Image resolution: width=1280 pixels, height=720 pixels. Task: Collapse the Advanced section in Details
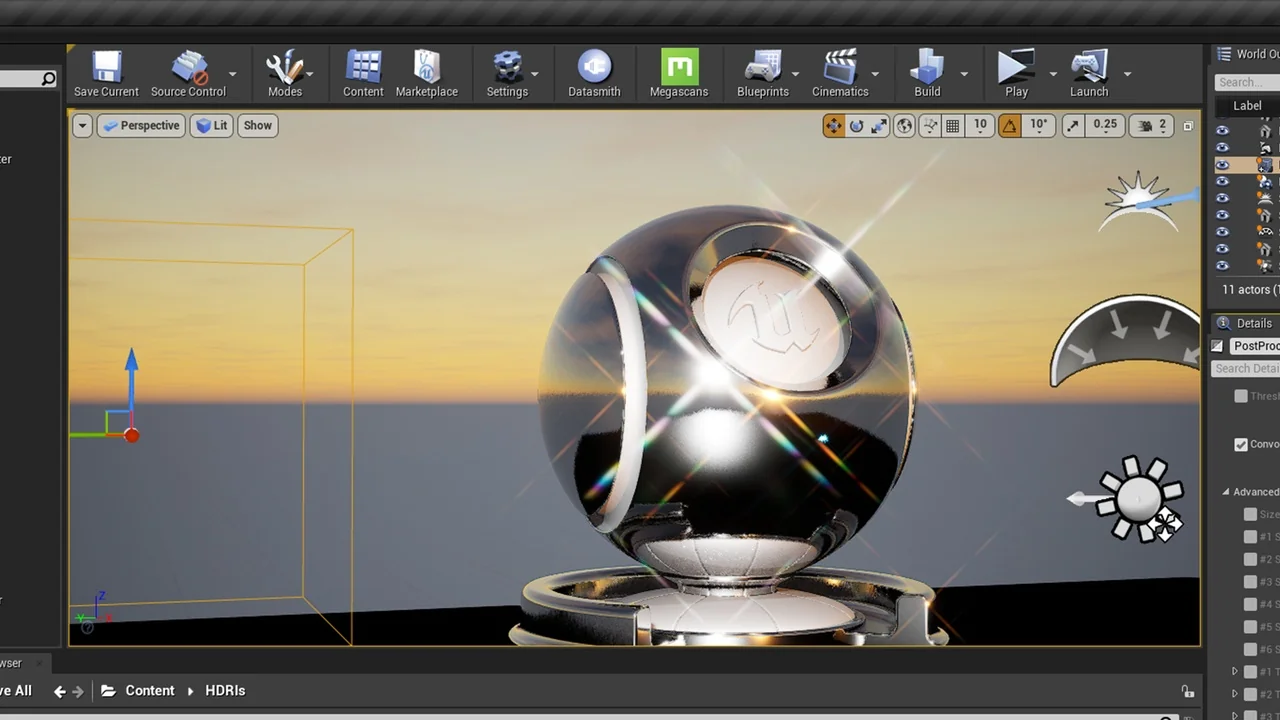[x=1226, y=492]
